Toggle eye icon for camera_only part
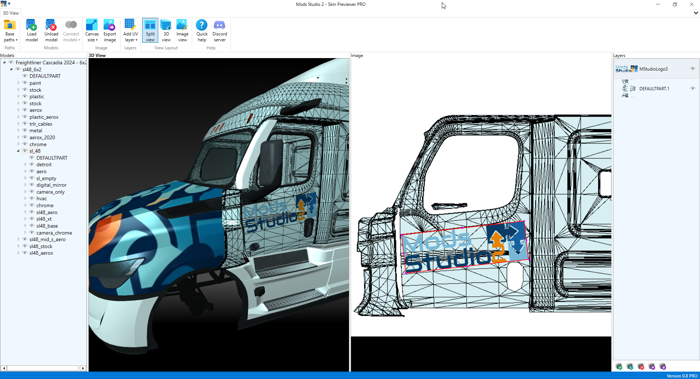Viewport: 700px width, 379px height. [32, 192]
